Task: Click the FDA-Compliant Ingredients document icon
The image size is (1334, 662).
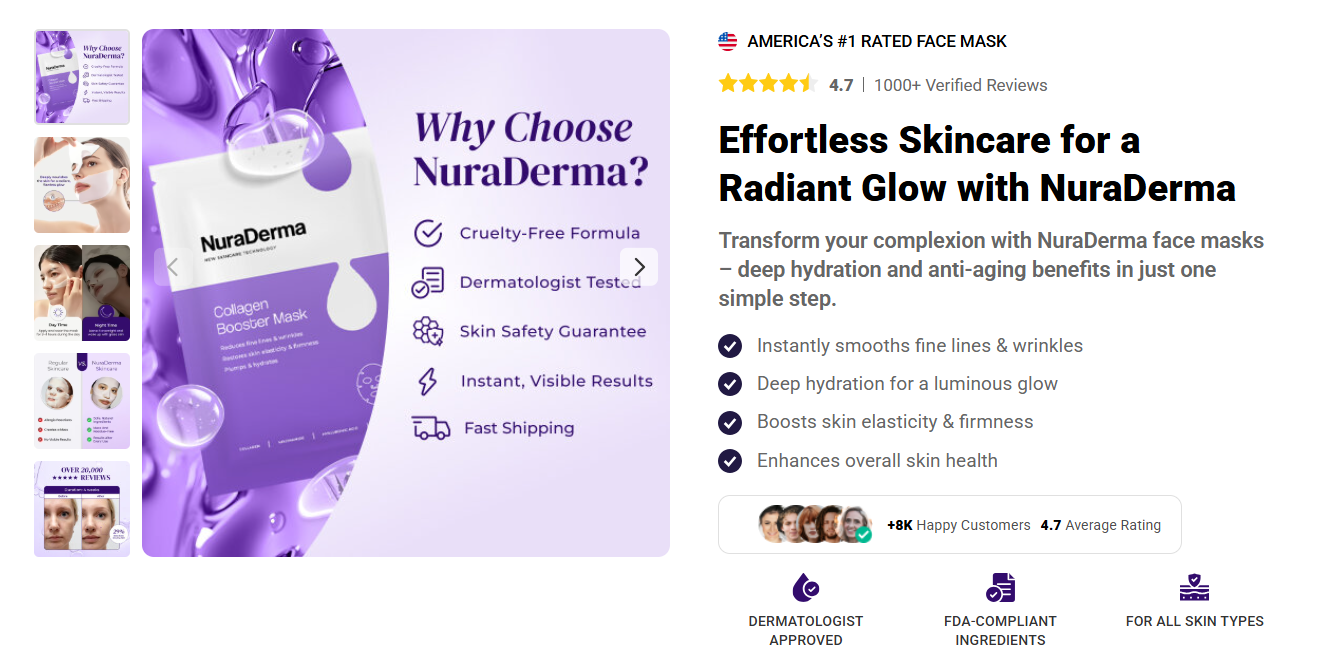Action: coord(1000,587)
